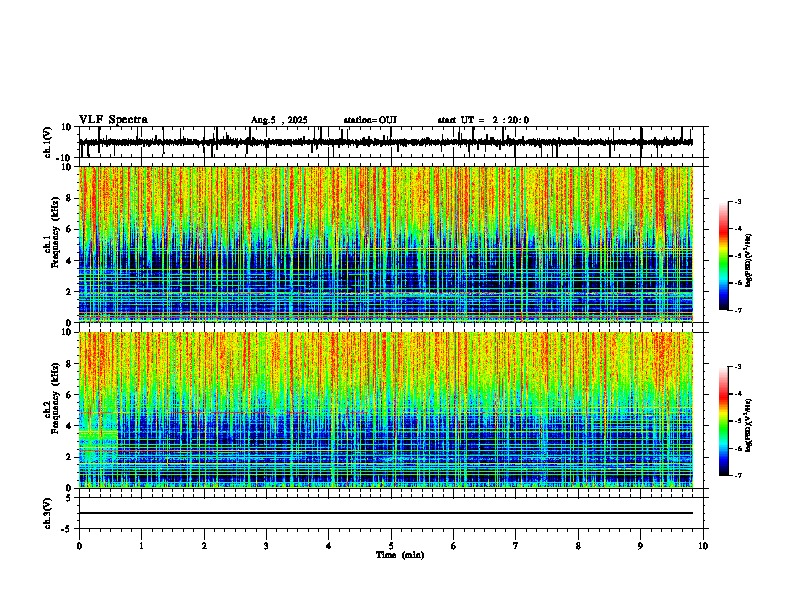Click the "-7" label on ch.1 color bar
Screen dimensions: 792x612
click(x=738, y=310)
